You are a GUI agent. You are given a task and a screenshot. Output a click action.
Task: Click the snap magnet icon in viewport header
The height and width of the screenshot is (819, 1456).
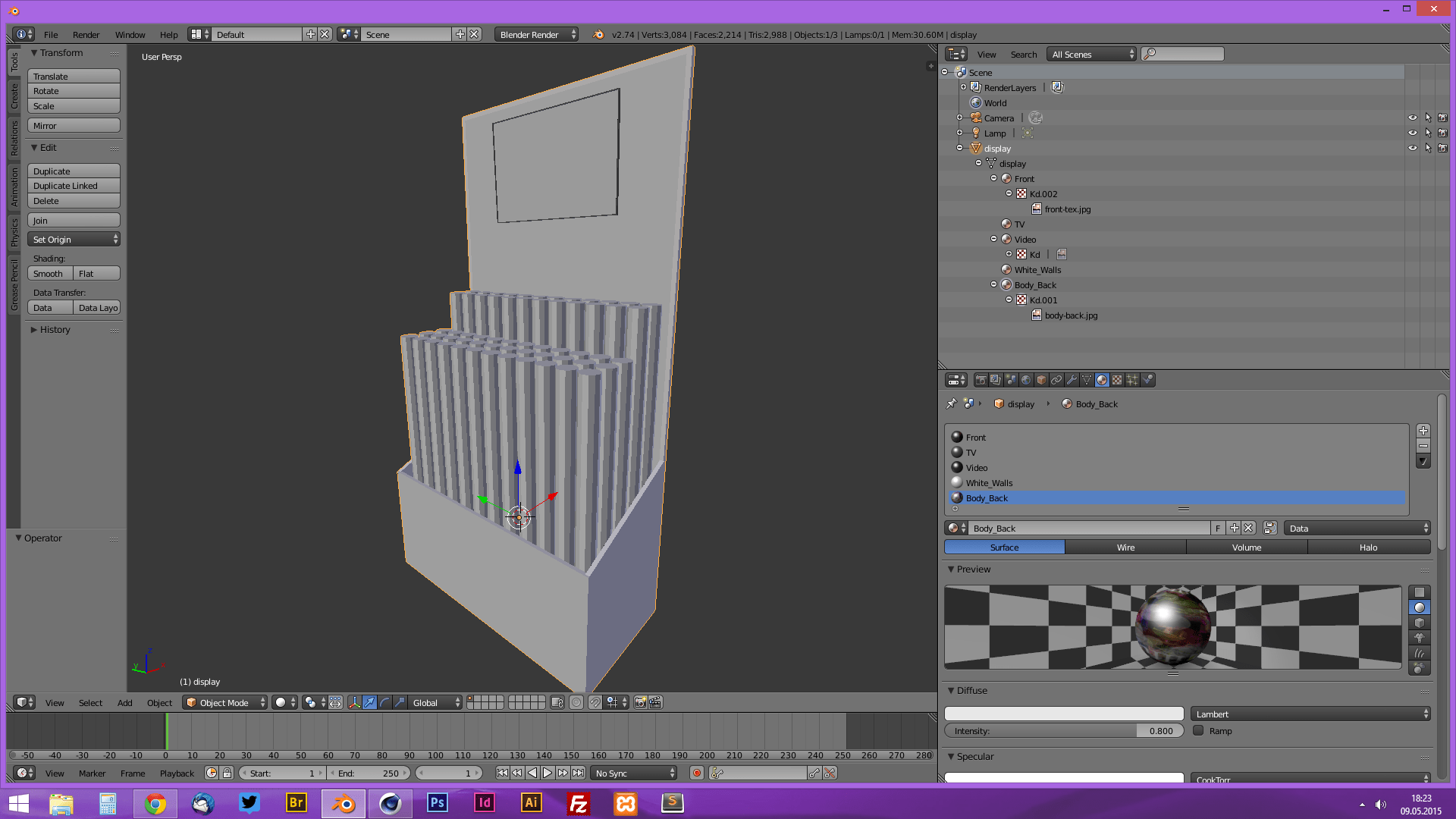595,702
